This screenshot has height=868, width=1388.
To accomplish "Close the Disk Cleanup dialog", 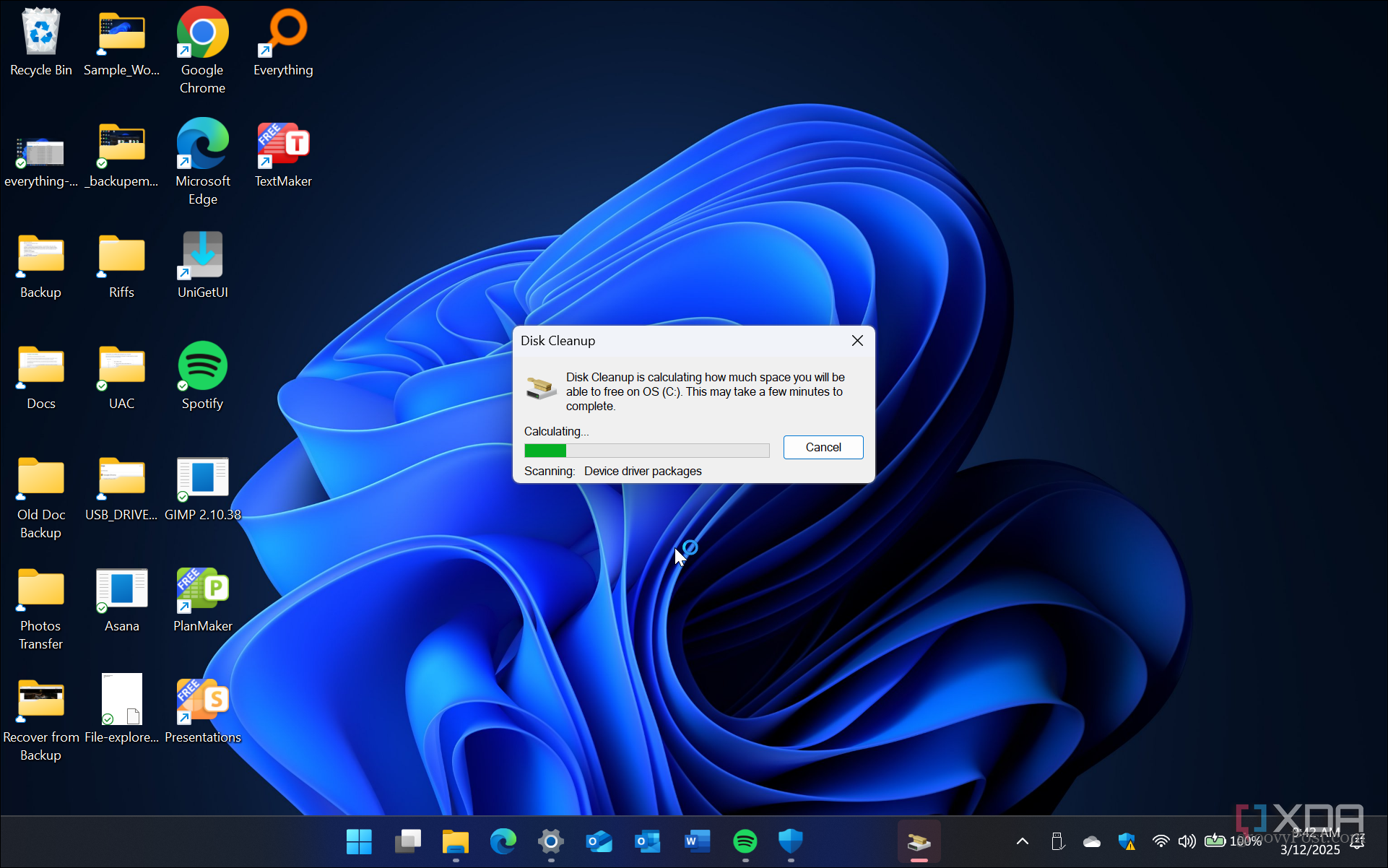I will 857,340.
